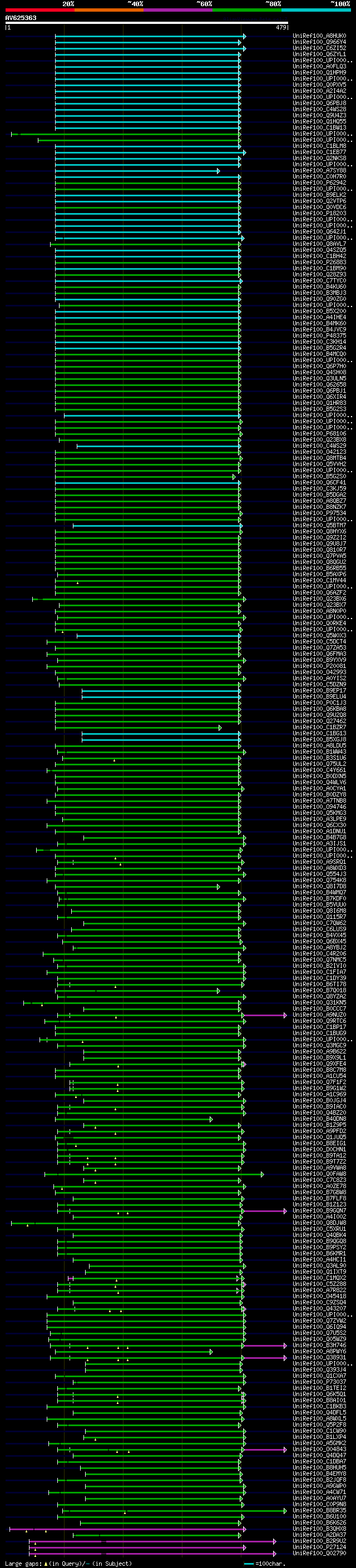The width and height of the screenshot is (356, 1568).
Task: Open hit UniRef100_Q1HPH9
Action: (319, 72)
